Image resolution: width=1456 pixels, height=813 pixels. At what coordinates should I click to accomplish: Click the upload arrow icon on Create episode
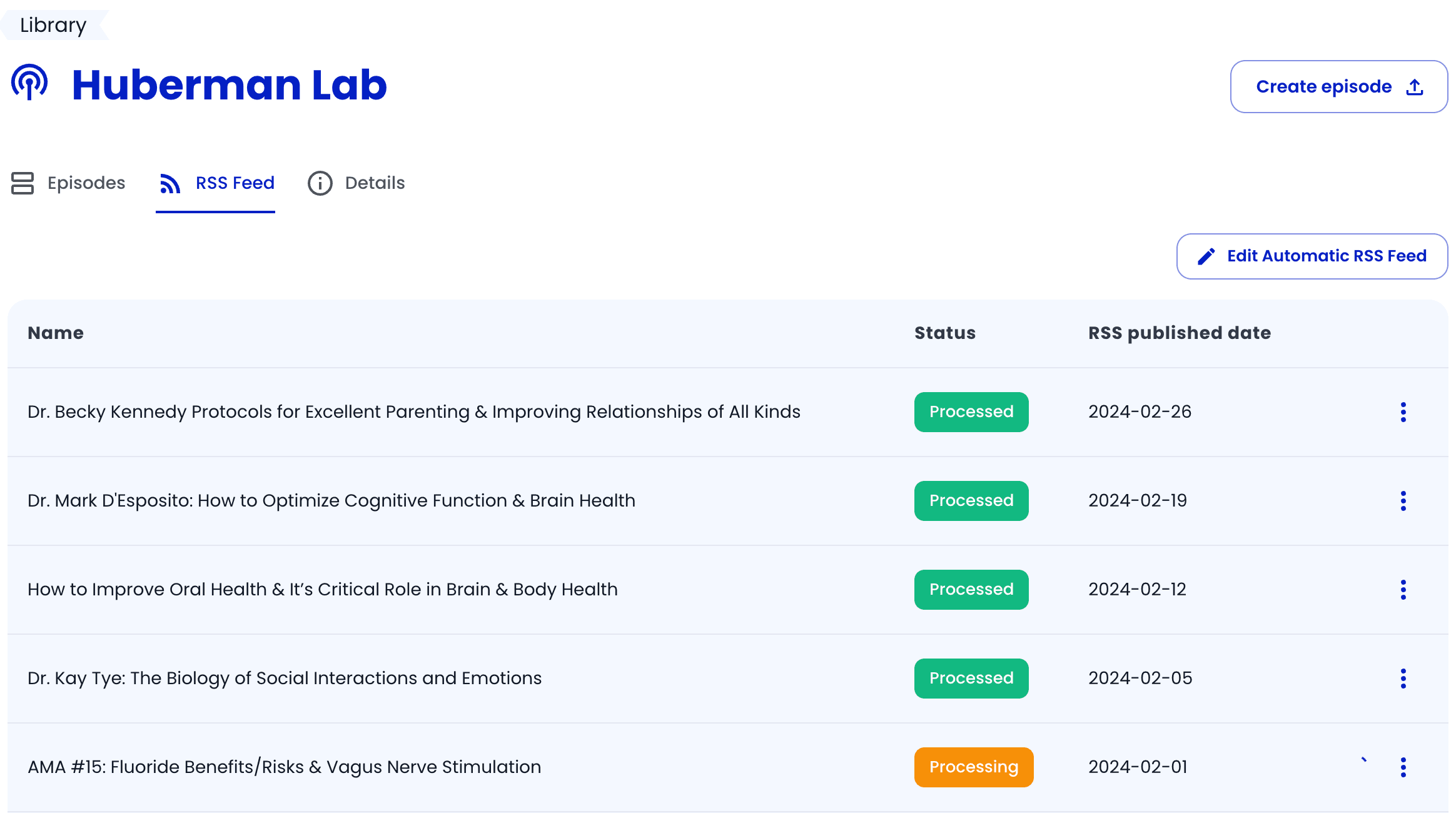point(1418,87)
